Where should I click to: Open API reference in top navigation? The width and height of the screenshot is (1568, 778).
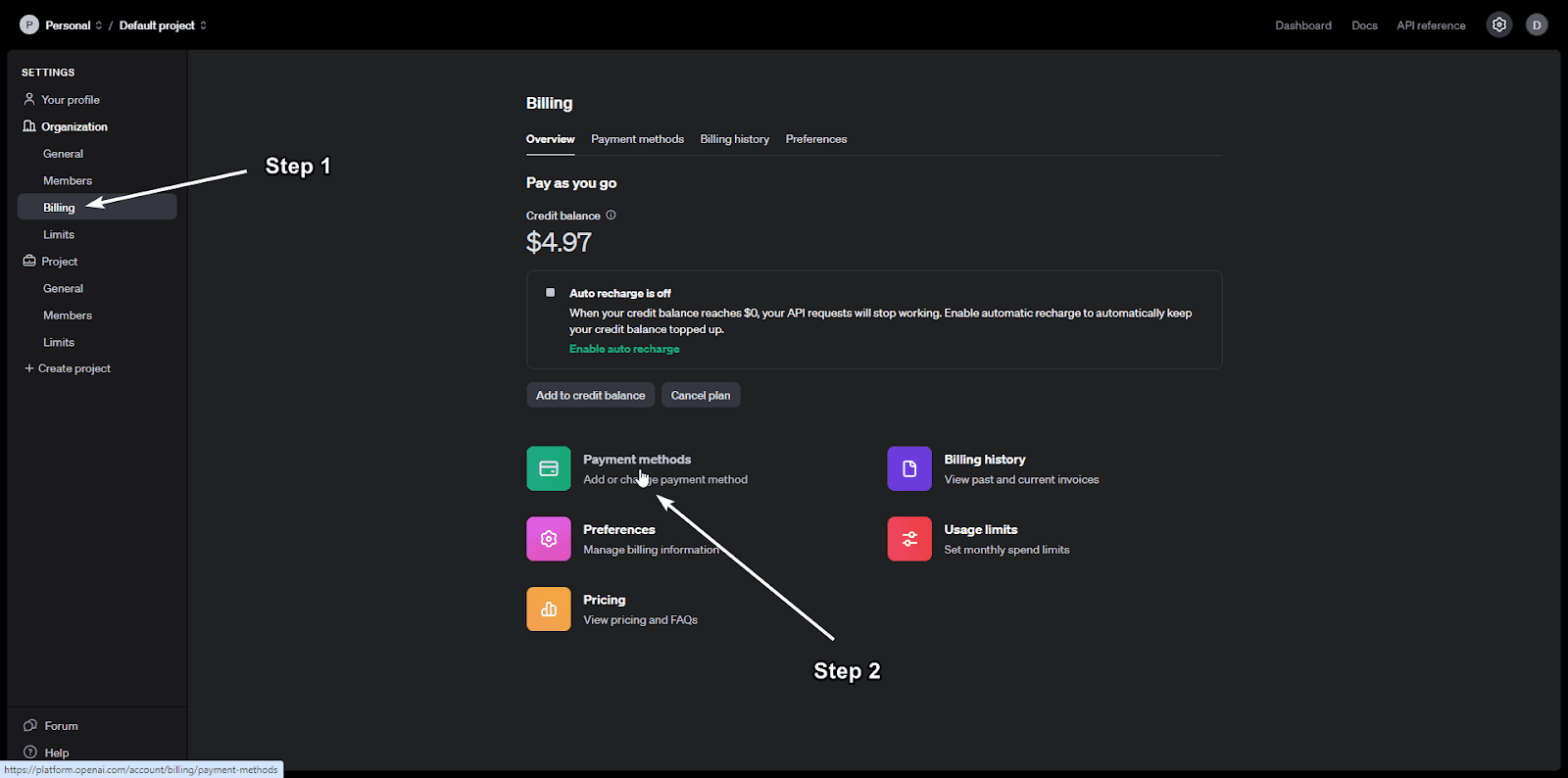1431,25
